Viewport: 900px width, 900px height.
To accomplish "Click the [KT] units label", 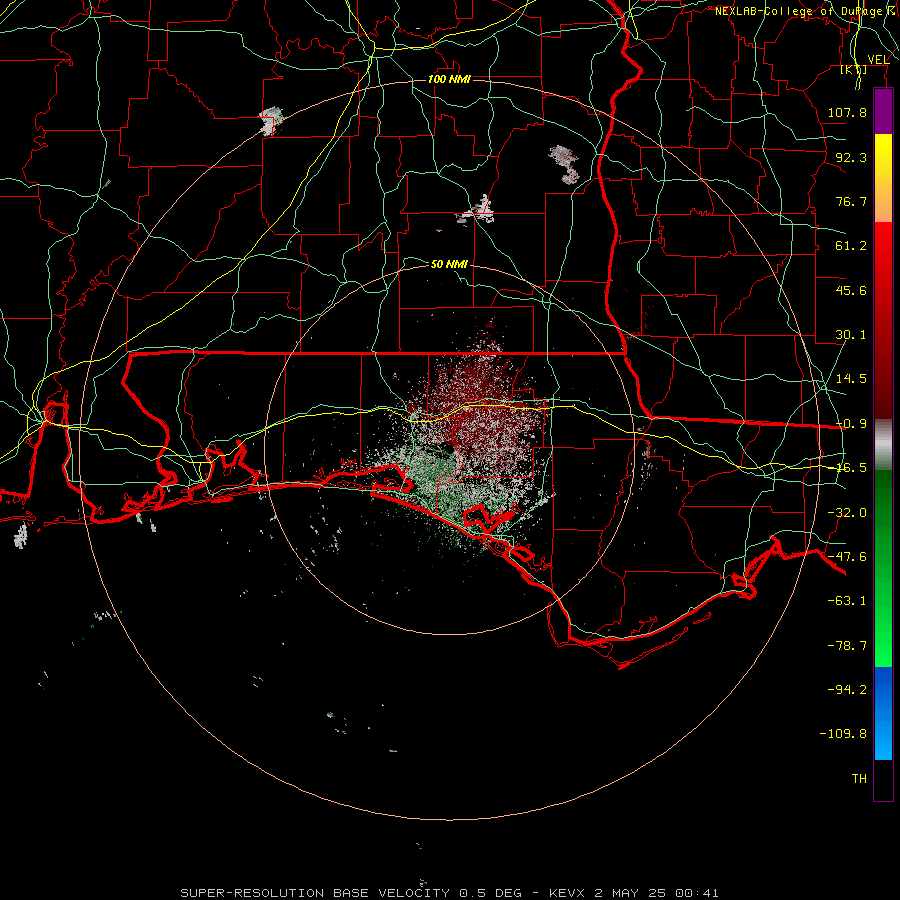I will [854, 69].
